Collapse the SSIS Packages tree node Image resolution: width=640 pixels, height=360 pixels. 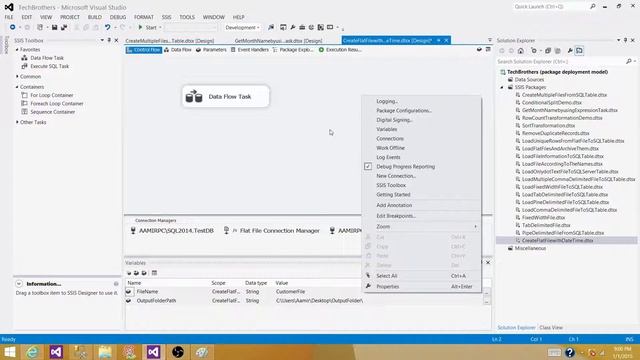[502, 87]
